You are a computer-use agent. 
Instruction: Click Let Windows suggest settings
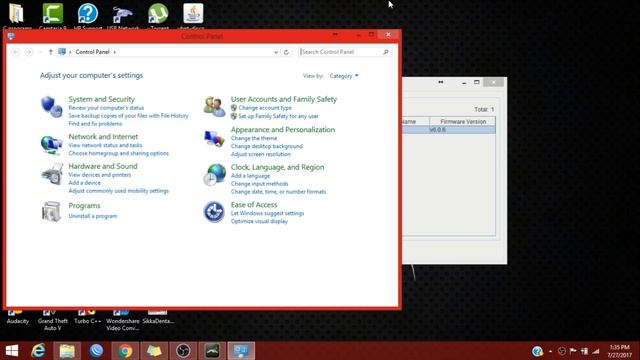point(267,213)
